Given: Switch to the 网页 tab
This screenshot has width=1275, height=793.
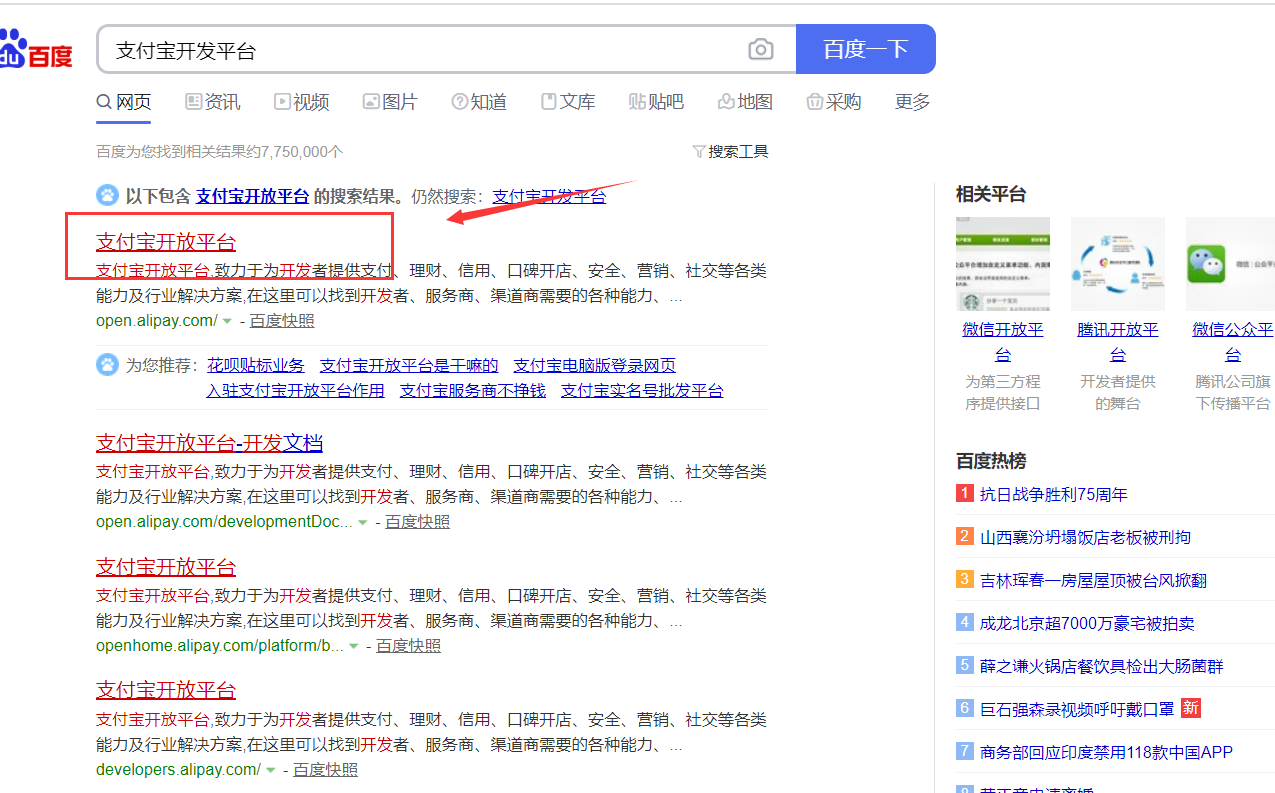Looking at the screenshot, I should (124, 102).
